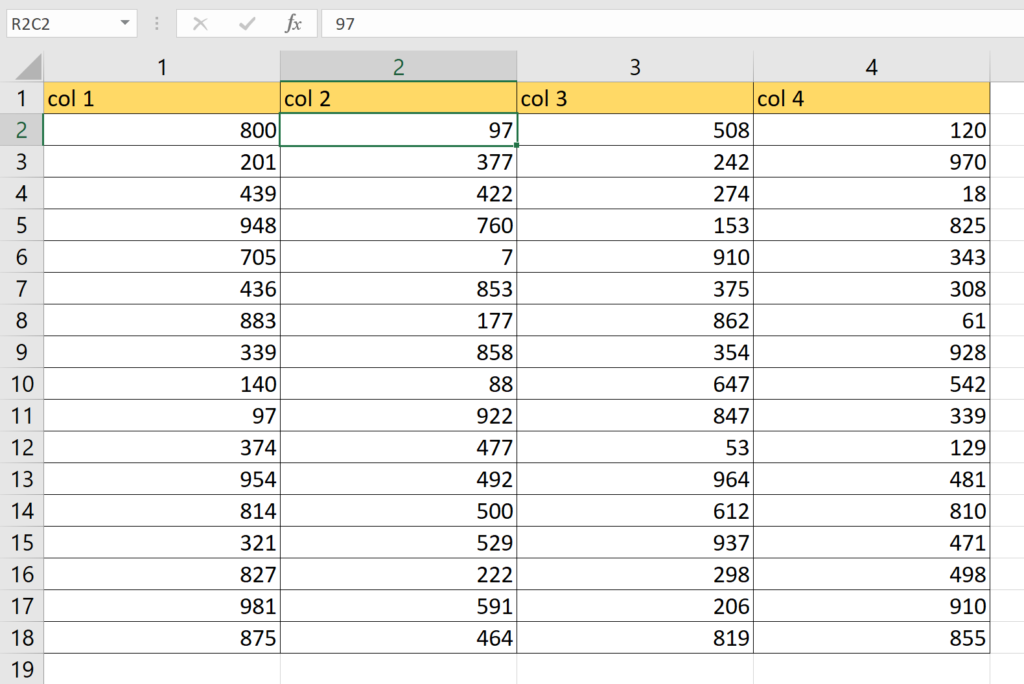Select row header 18
The image size is (1024, 684).
[x=22, y=638]
